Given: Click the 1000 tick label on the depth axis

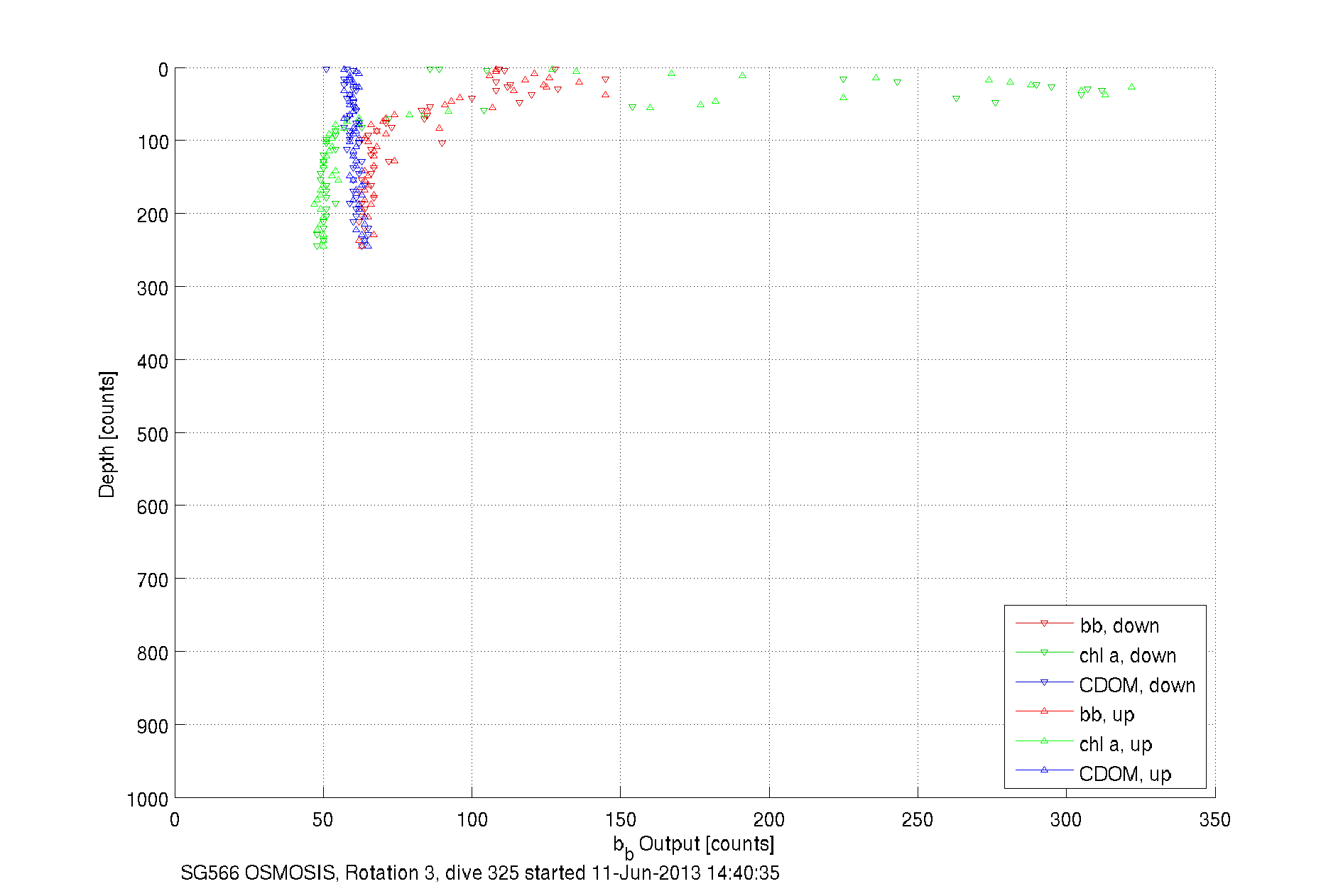Looking at the screenshot, I should point(148,800).
